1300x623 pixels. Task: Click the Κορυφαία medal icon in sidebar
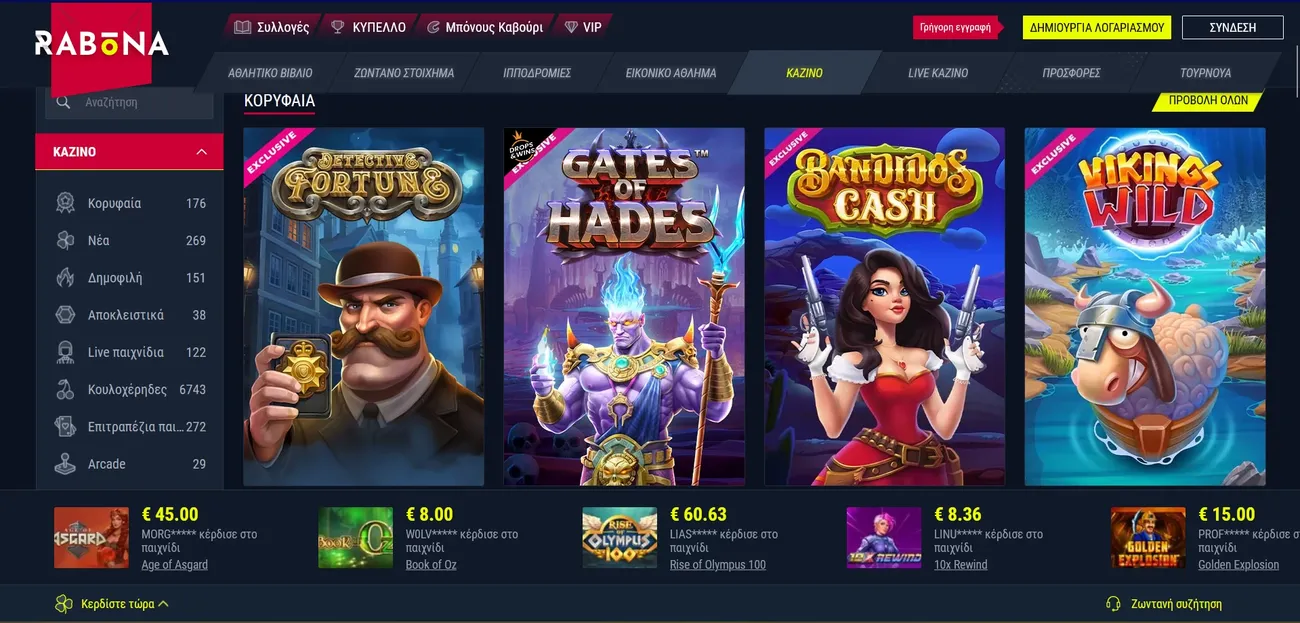click(65, 203)
